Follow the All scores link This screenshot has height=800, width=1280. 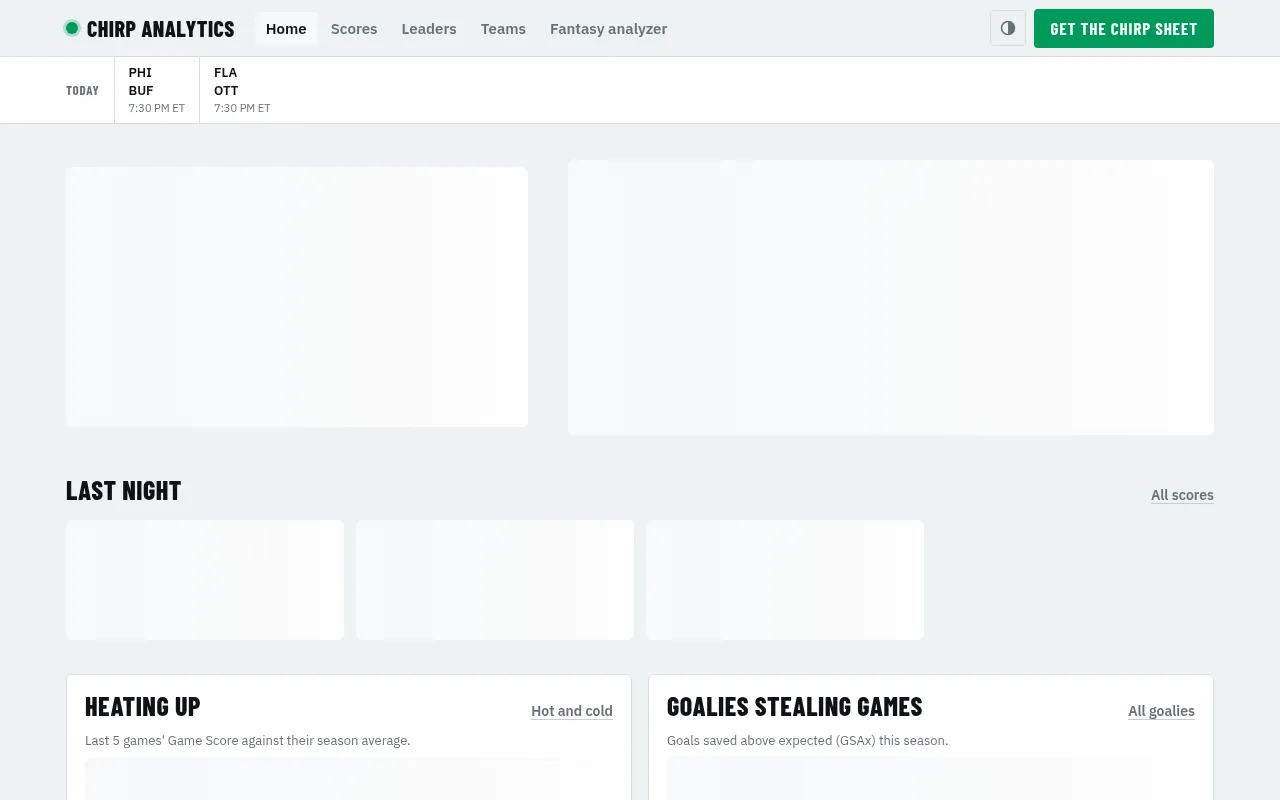pos(1182,495)
